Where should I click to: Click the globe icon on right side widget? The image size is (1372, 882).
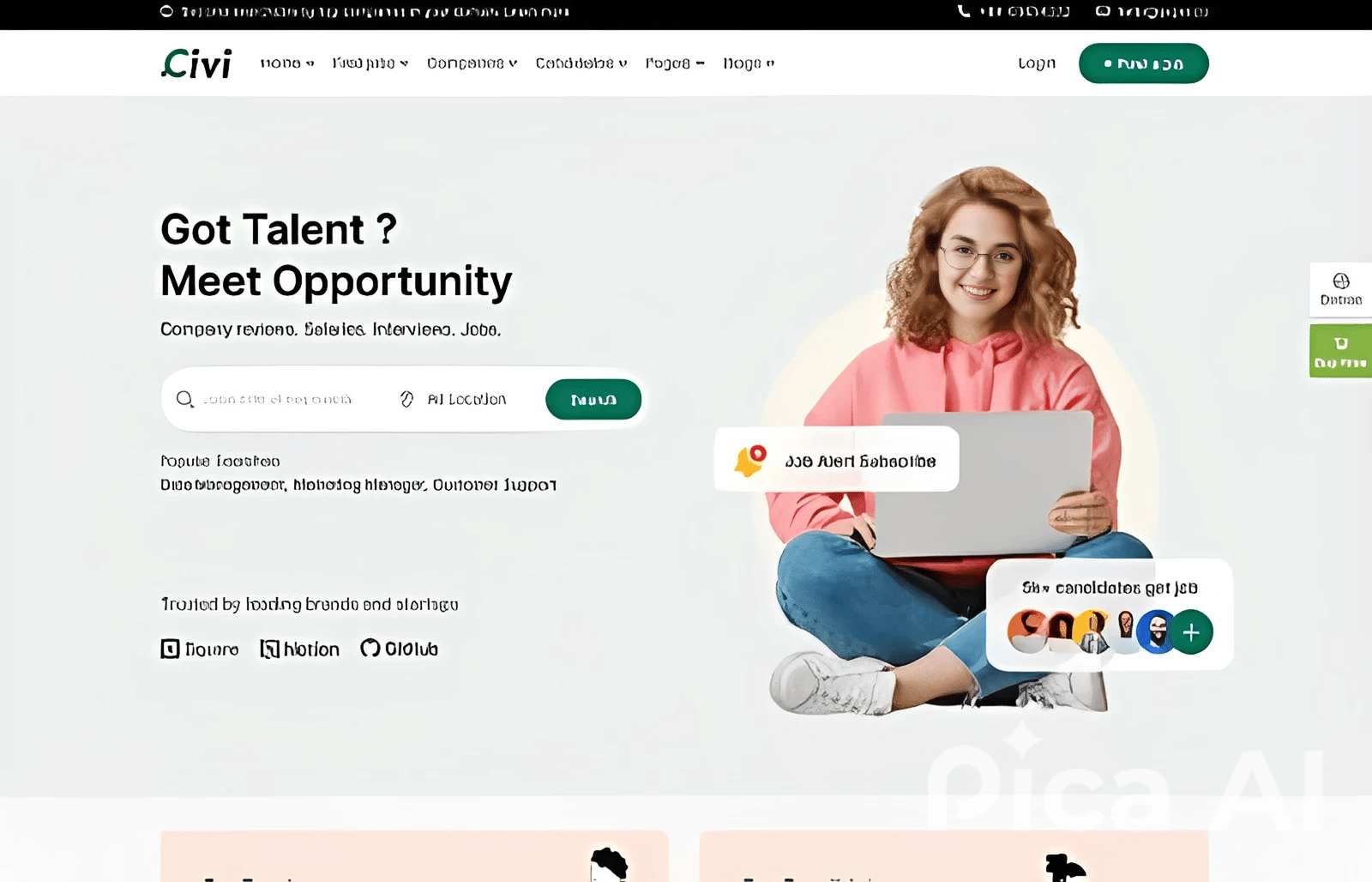[1341, 281]
